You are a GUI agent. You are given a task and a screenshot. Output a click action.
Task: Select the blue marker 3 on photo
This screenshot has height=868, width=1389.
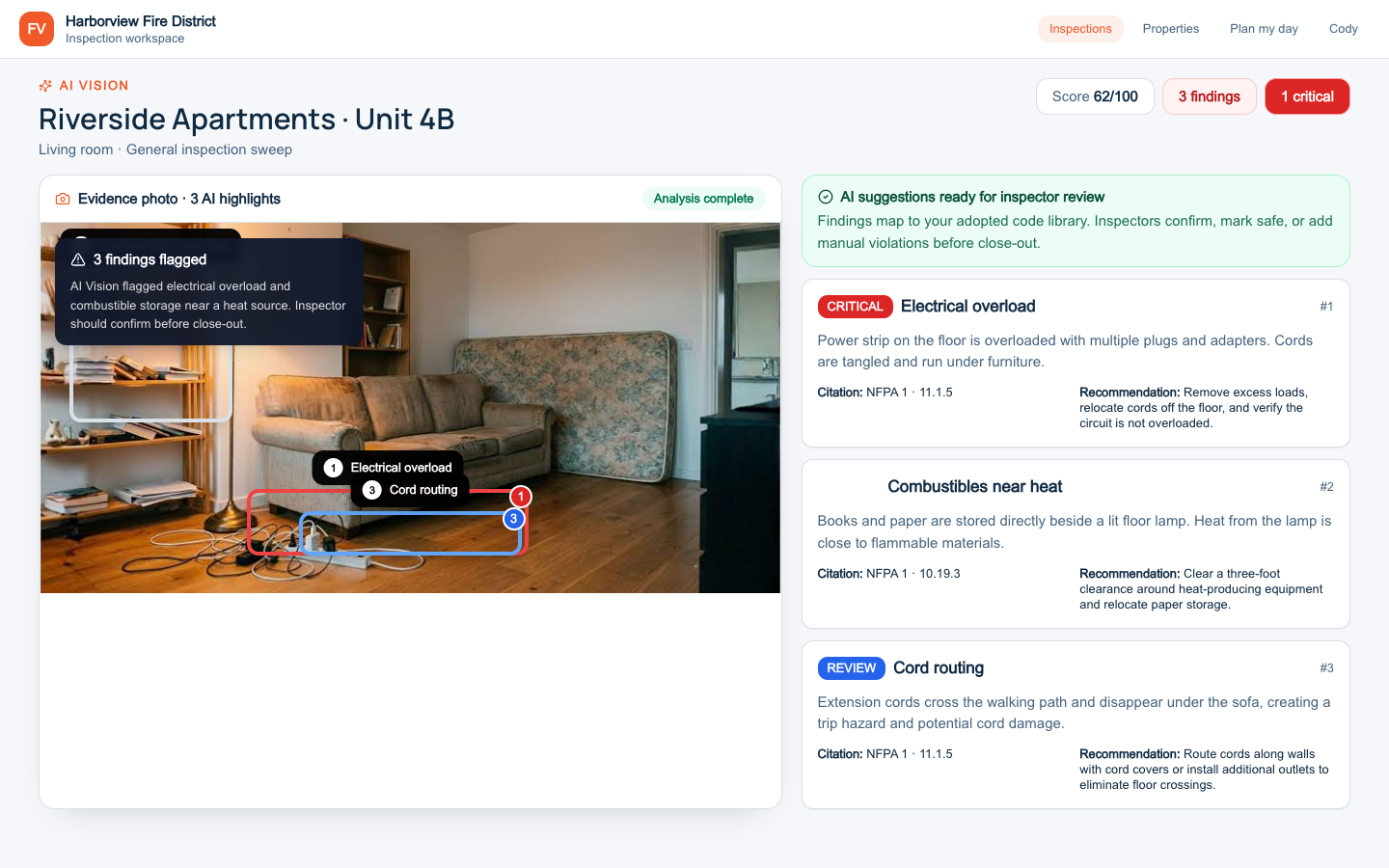514,519
